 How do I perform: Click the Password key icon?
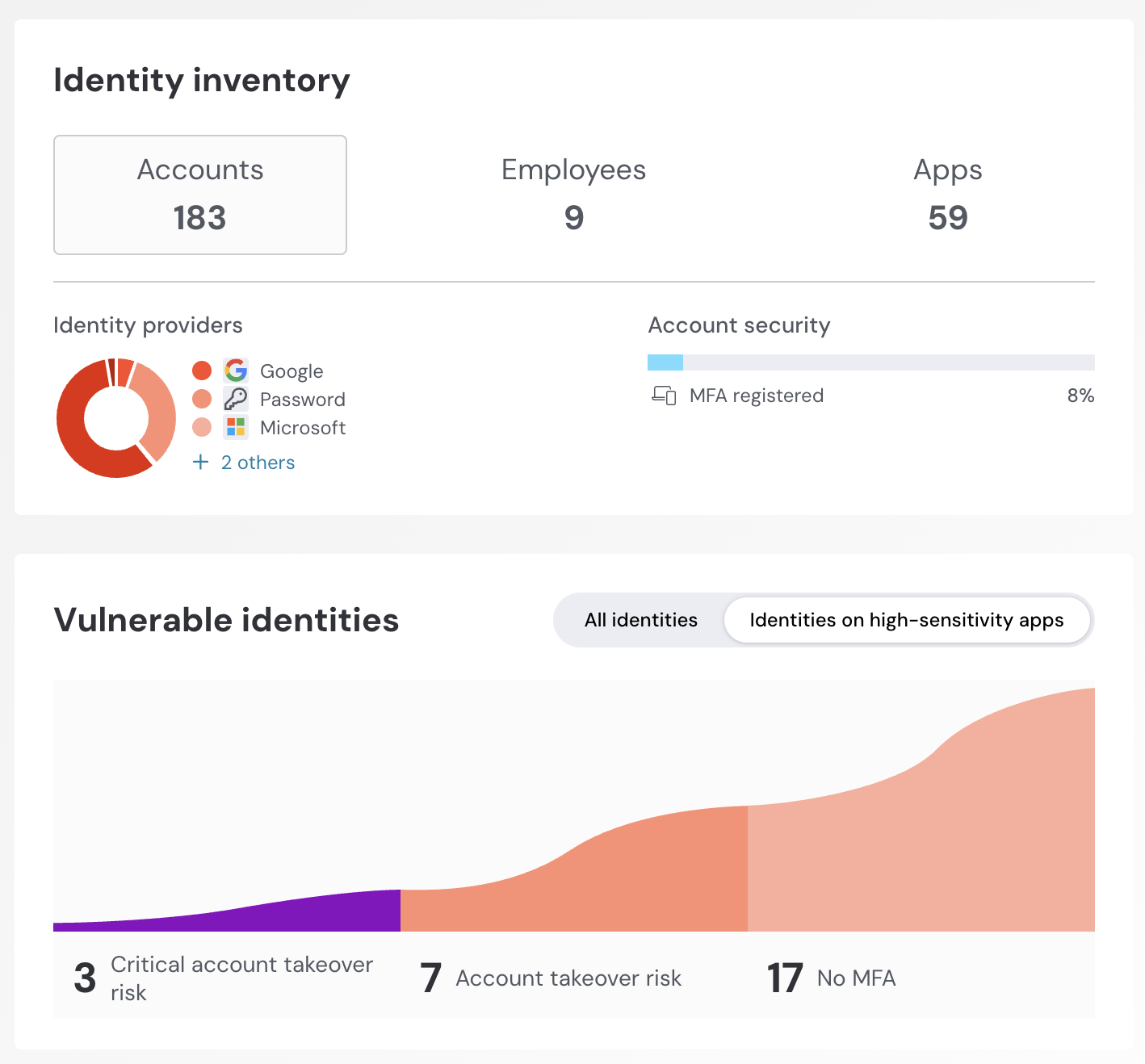click(x=236, y=399)
